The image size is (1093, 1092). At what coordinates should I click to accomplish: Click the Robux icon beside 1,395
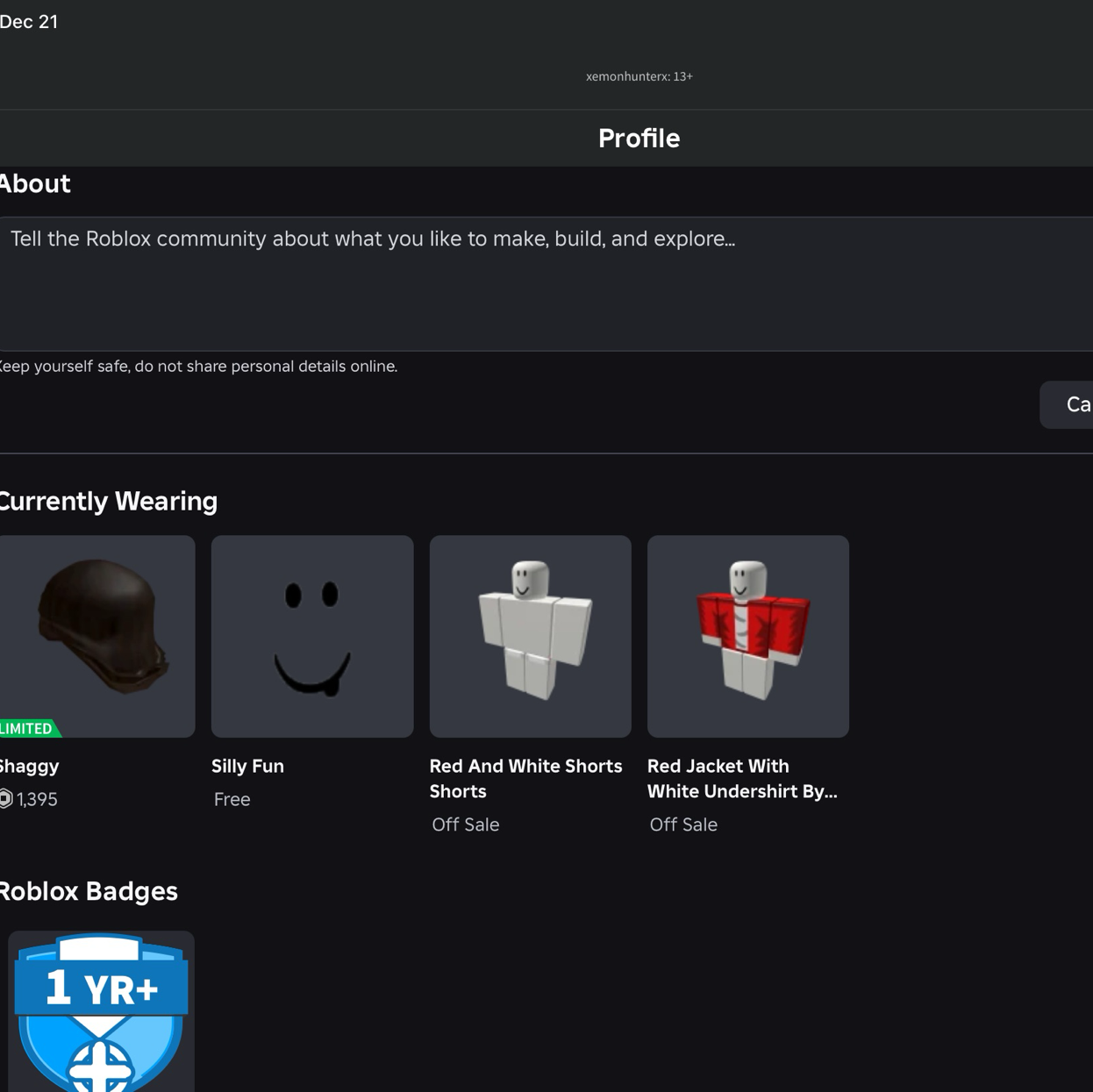tap(5, 799)
